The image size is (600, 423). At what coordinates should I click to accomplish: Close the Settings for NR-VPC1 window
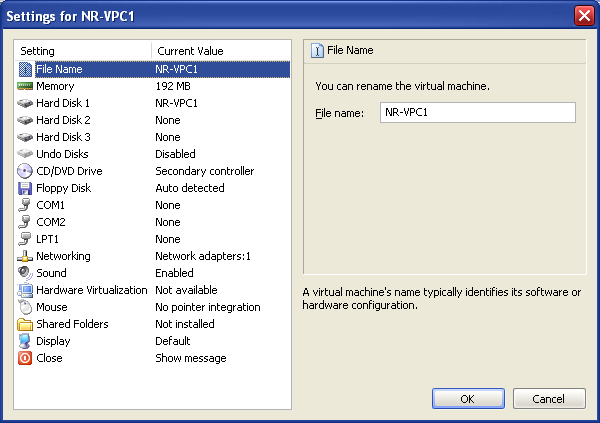point(584,16)
